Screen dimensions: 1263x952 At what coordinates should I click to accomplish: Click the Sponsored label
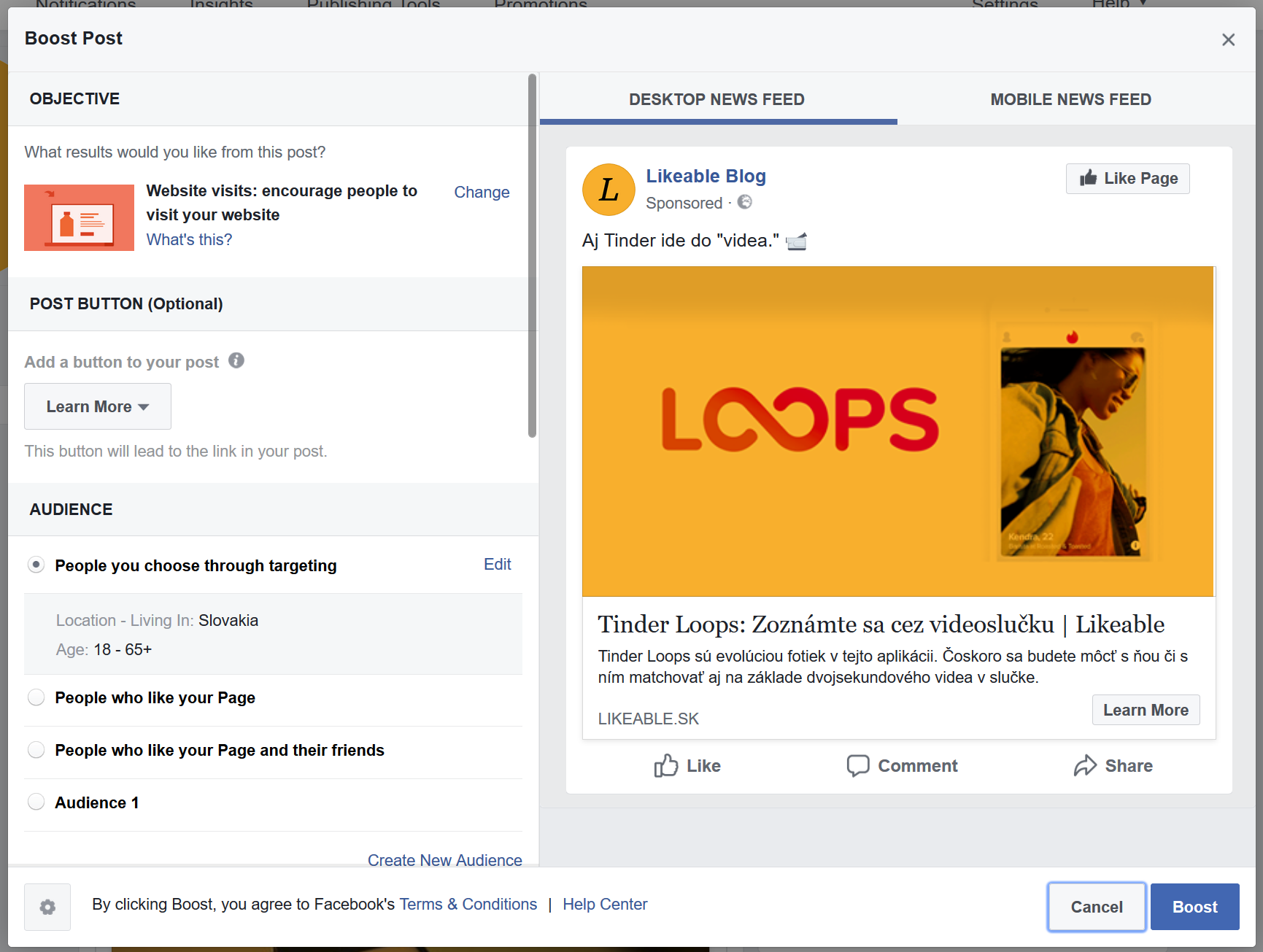(x=684, y=203)
